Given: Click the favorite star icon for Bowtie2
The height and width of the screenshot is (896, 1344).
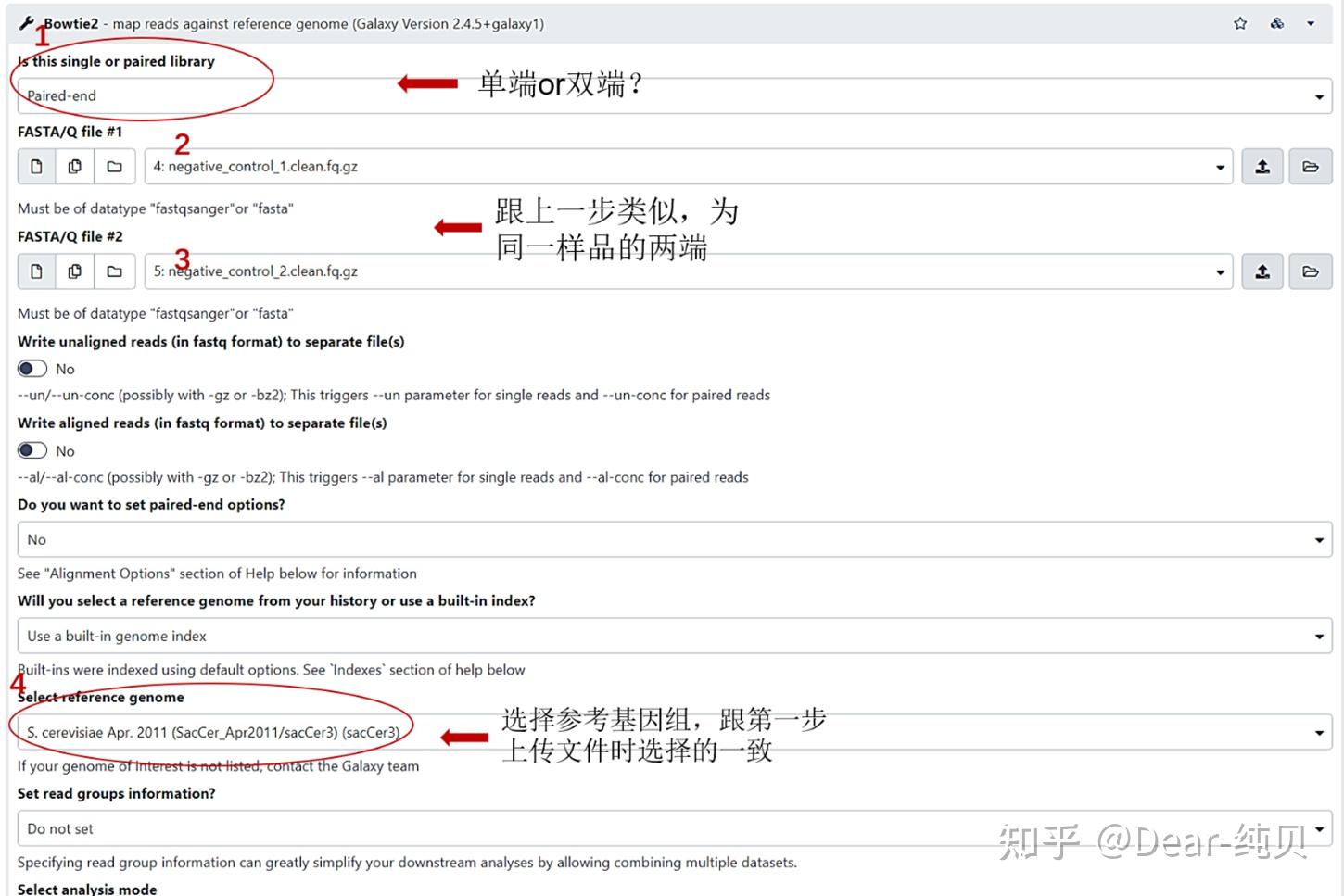Looking at the screenshot, I should (x=1240, y=24).
